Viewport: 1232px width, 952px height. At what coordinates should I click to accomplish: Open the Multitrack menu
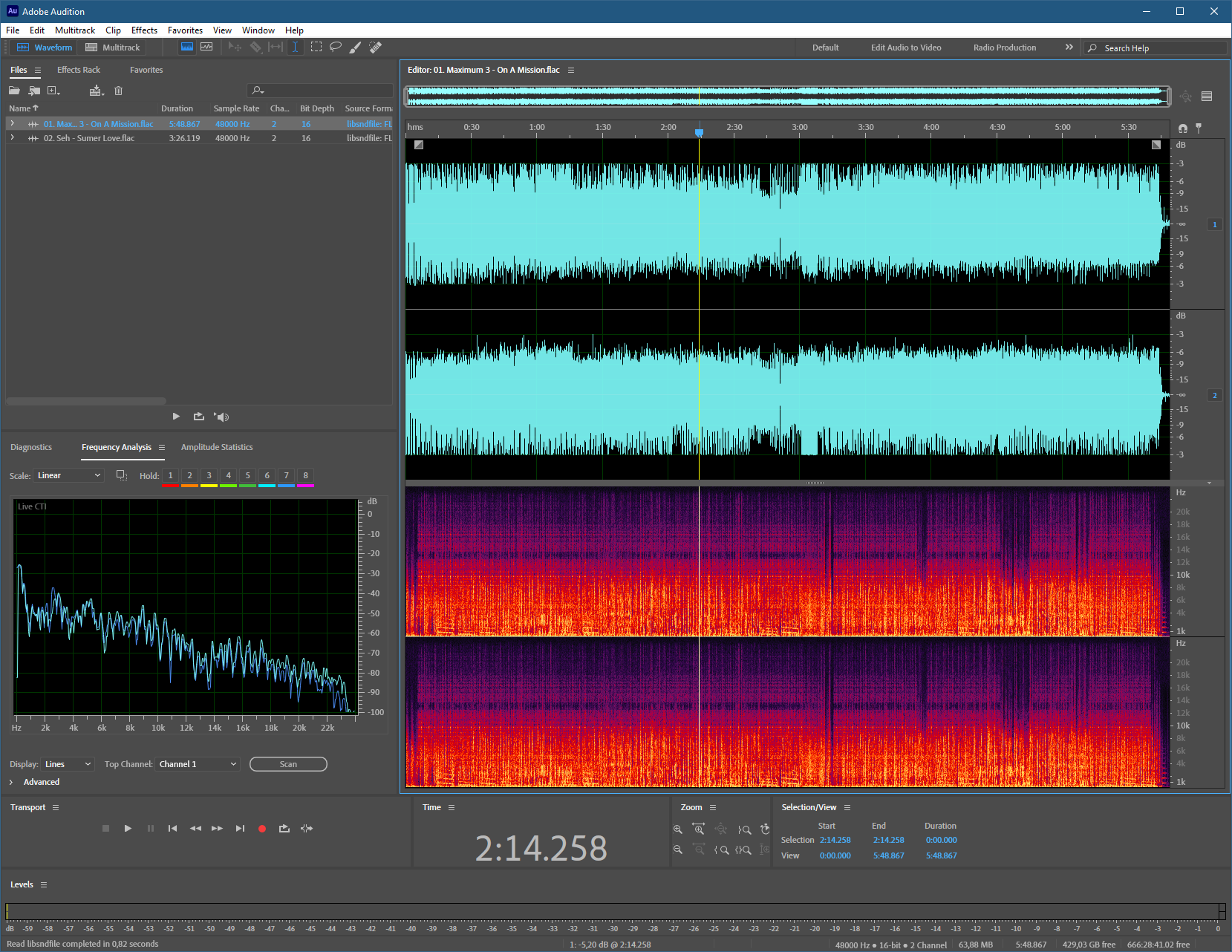pyautogui.click(x=75, y=30)
